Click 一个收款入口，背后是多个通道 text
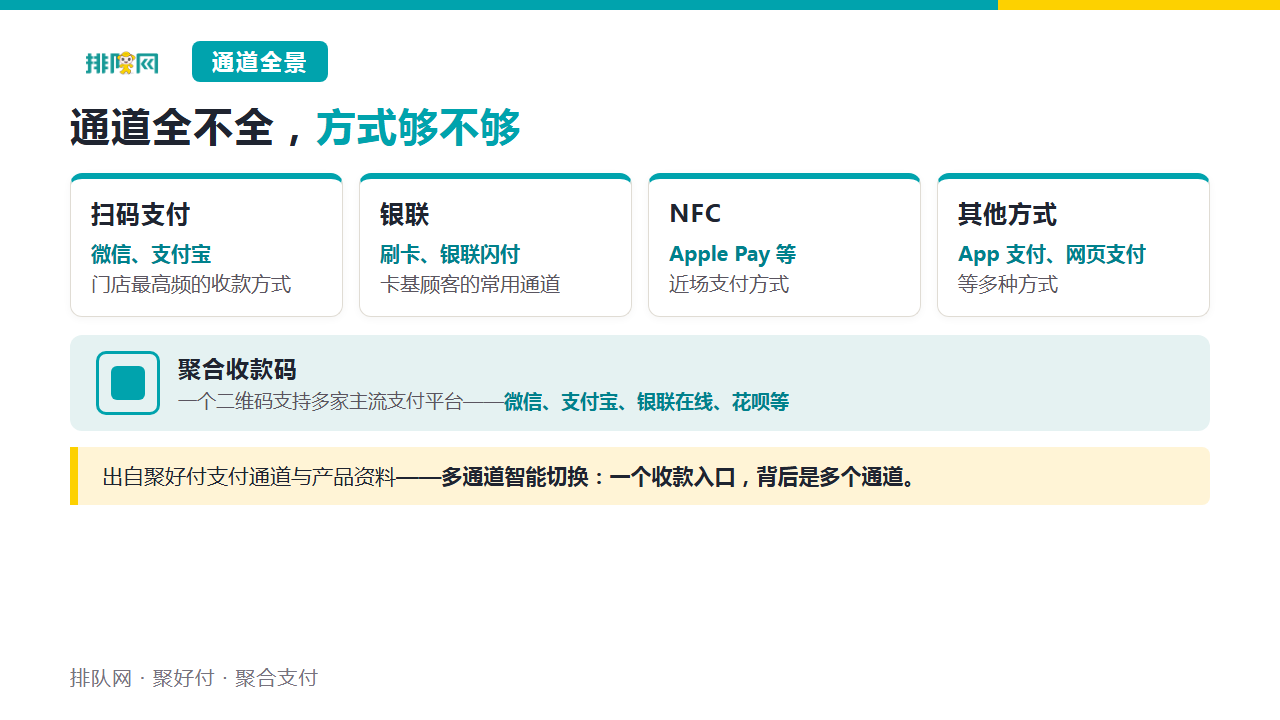The height and width of the screenshot is (720, 1280). (755, 477)
